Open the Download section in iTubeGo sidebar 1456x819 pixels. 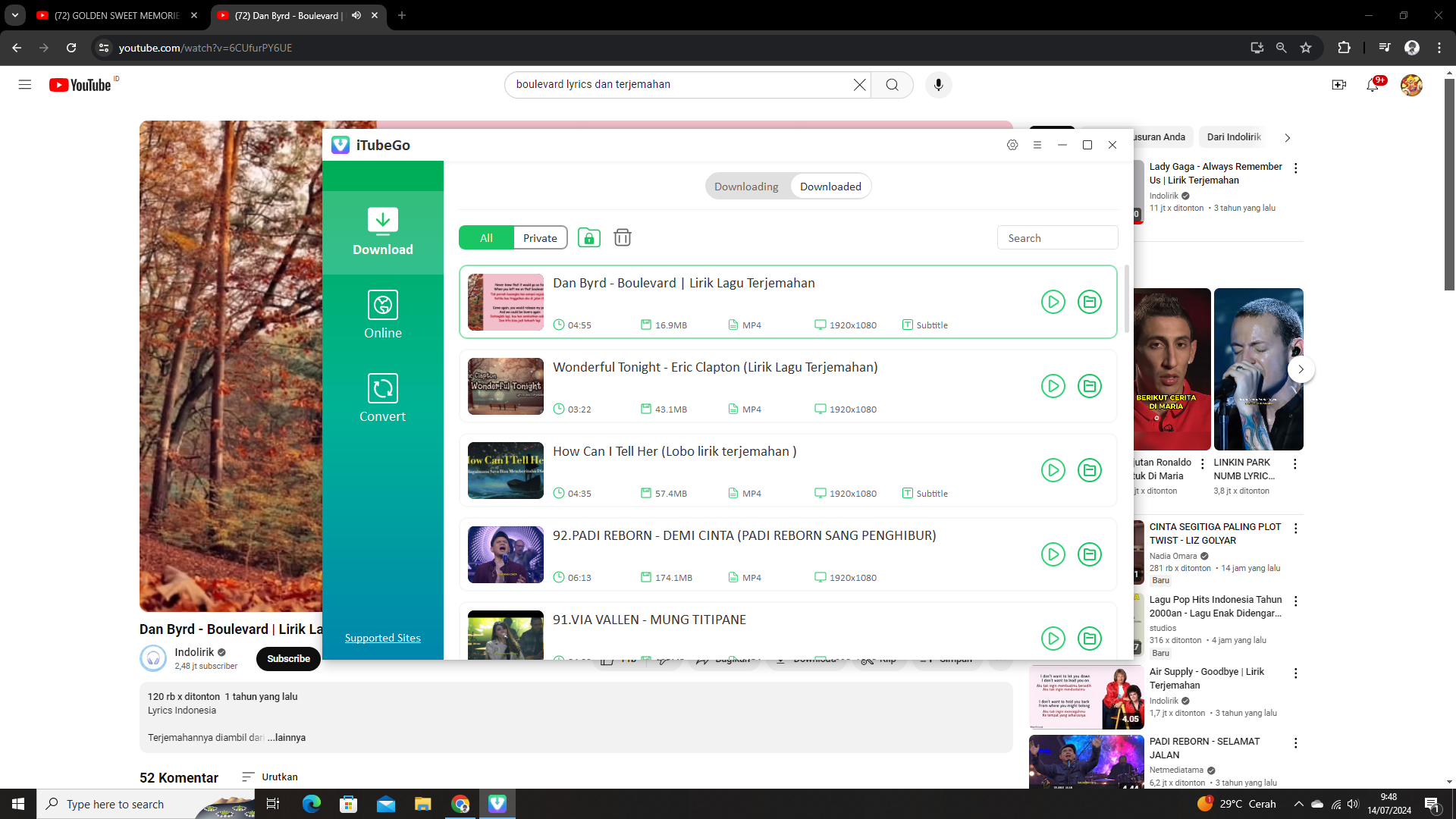point(383,232)
